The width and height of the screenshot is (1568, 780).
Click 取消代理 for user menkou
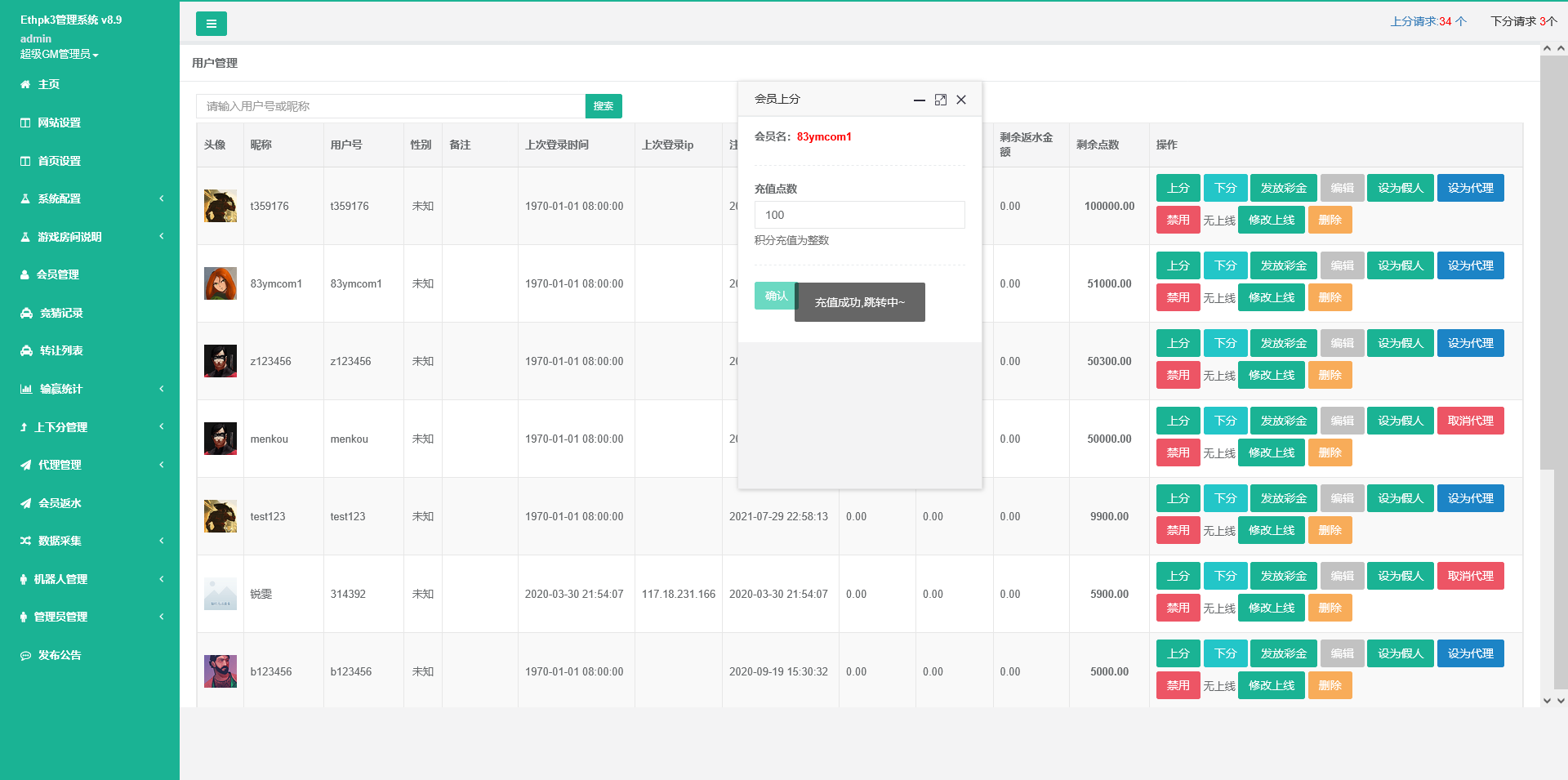[1470, 421]
